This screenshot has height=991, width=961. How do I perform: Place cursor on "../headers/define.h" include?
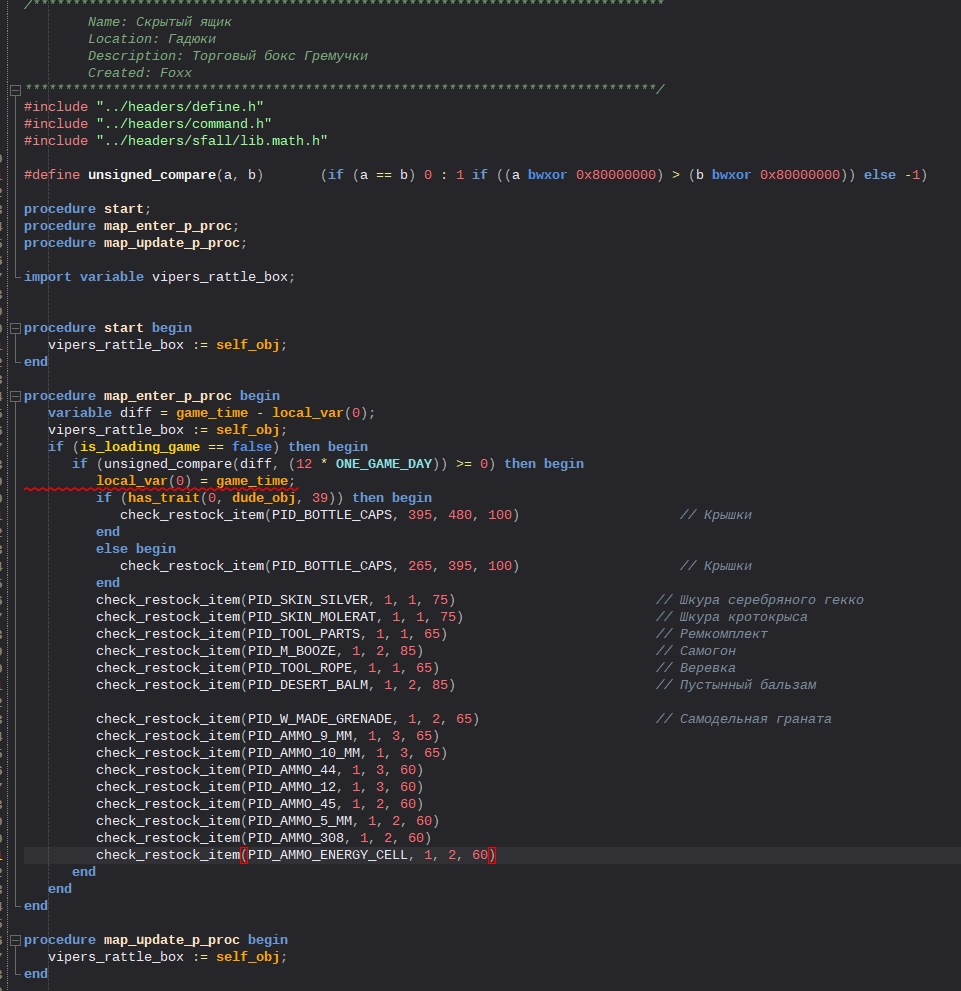[x=179, y=107]
